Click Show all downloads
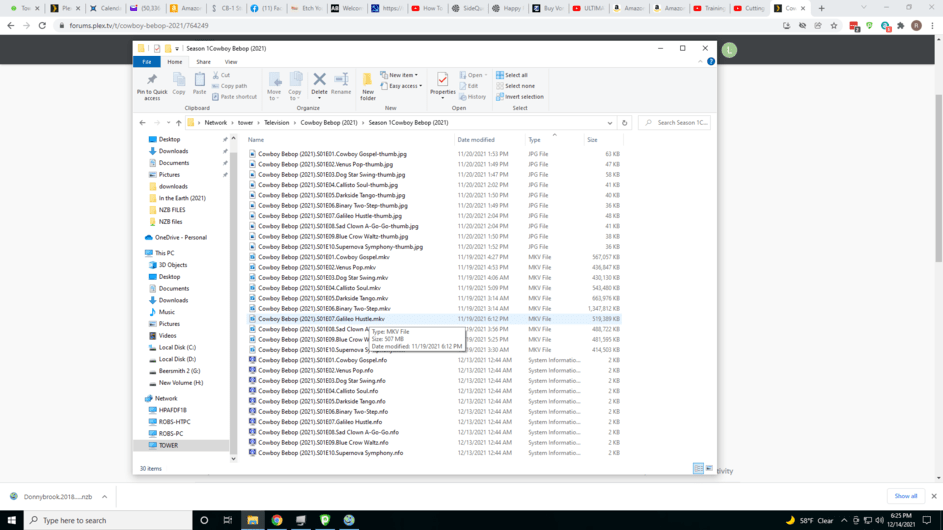943x530 pixels. (906, 496)
